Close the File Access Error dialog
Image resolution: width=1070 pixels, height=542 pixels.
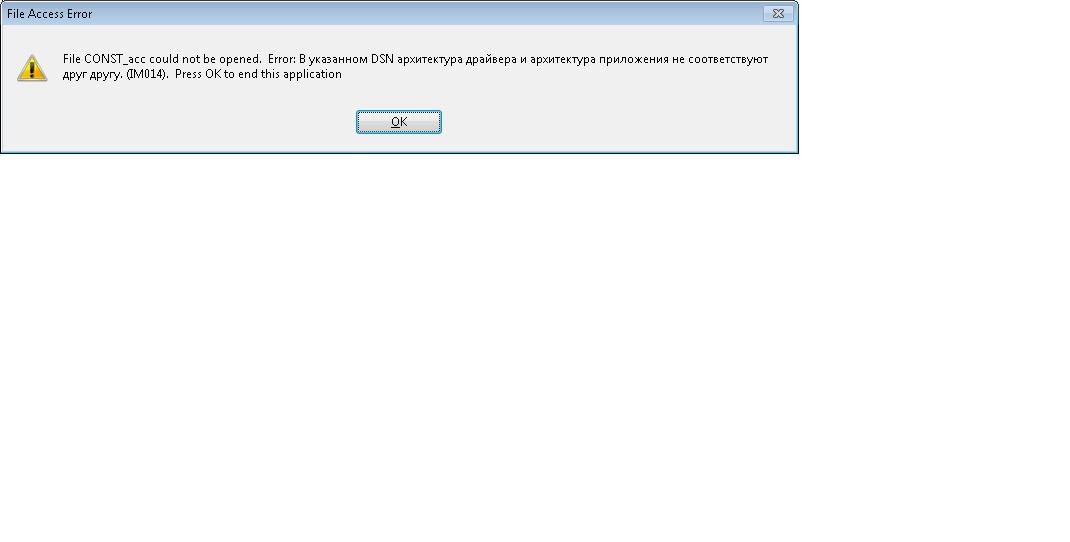778,13
